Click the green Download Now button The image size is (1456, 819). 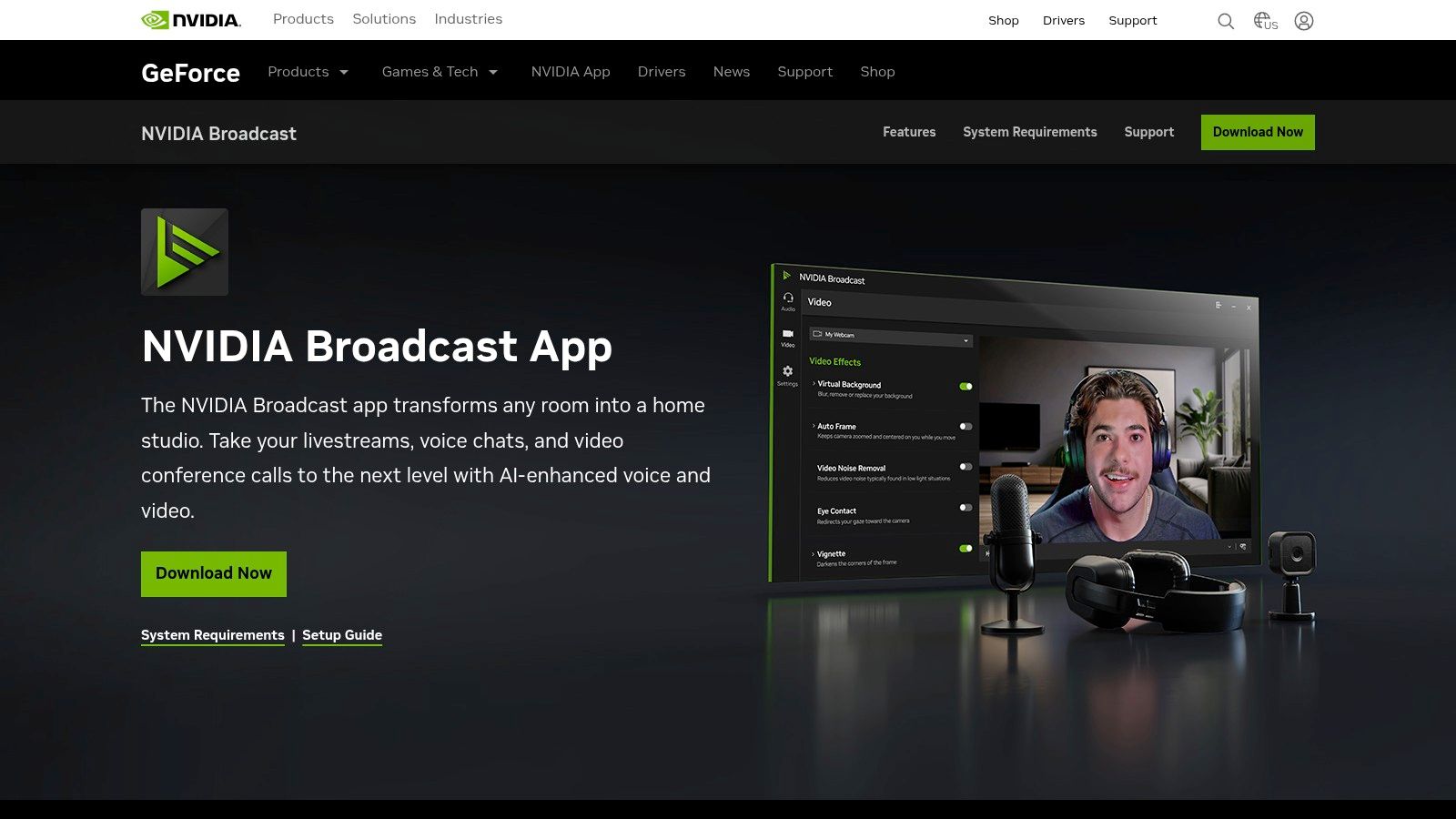(x=213, y=573)
